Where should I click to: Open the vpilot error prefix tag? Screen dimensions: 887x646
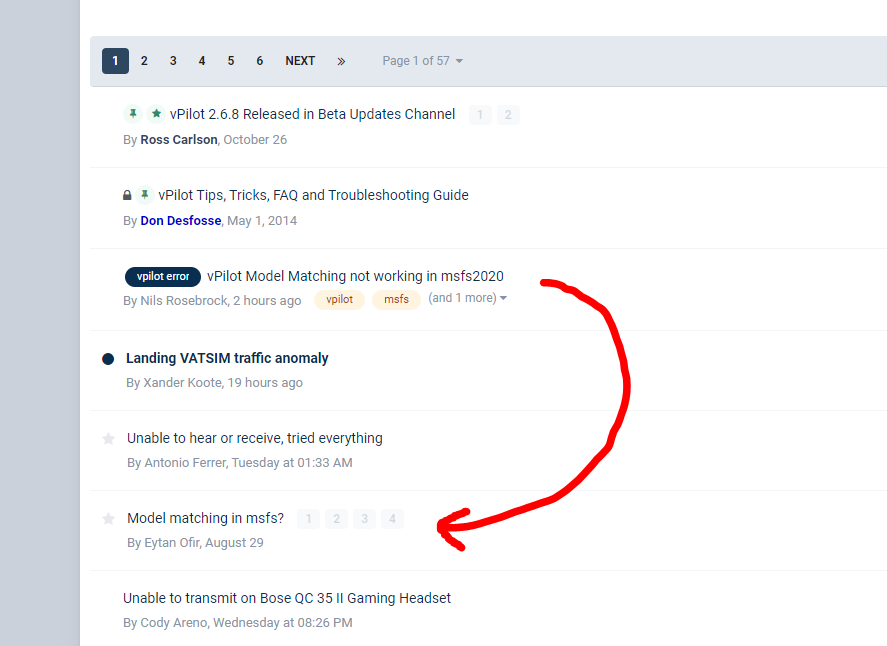point(163,277)
